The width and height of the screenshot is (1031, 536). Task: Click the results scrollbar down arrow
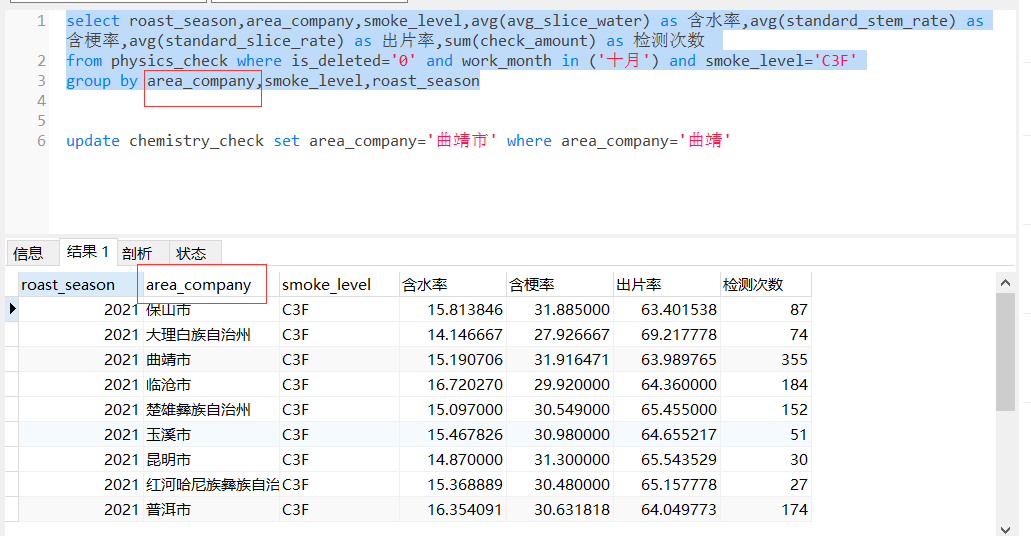(x=1005, y=529)
